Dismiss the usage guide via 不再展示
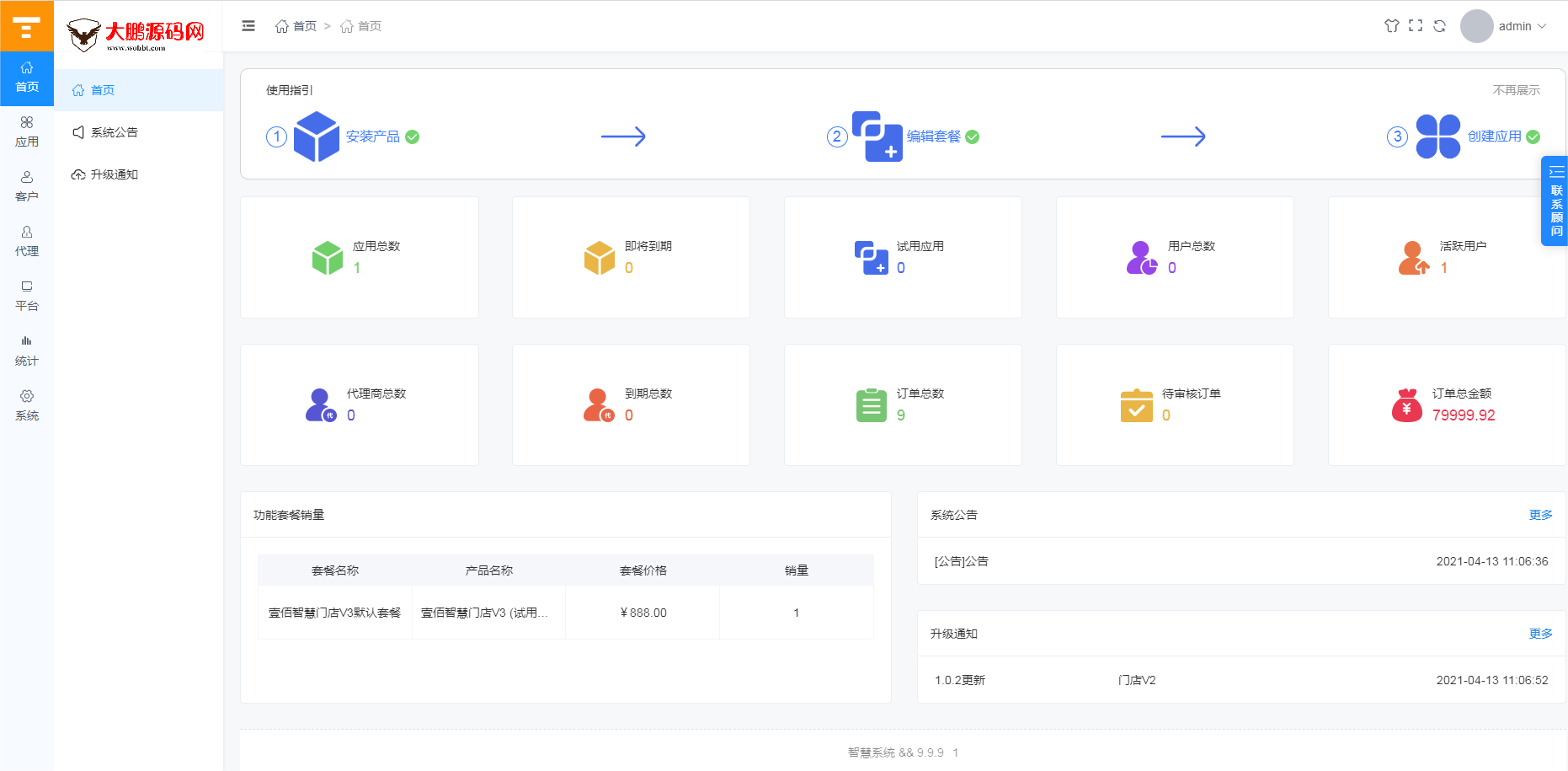 tap(1516, 89)
